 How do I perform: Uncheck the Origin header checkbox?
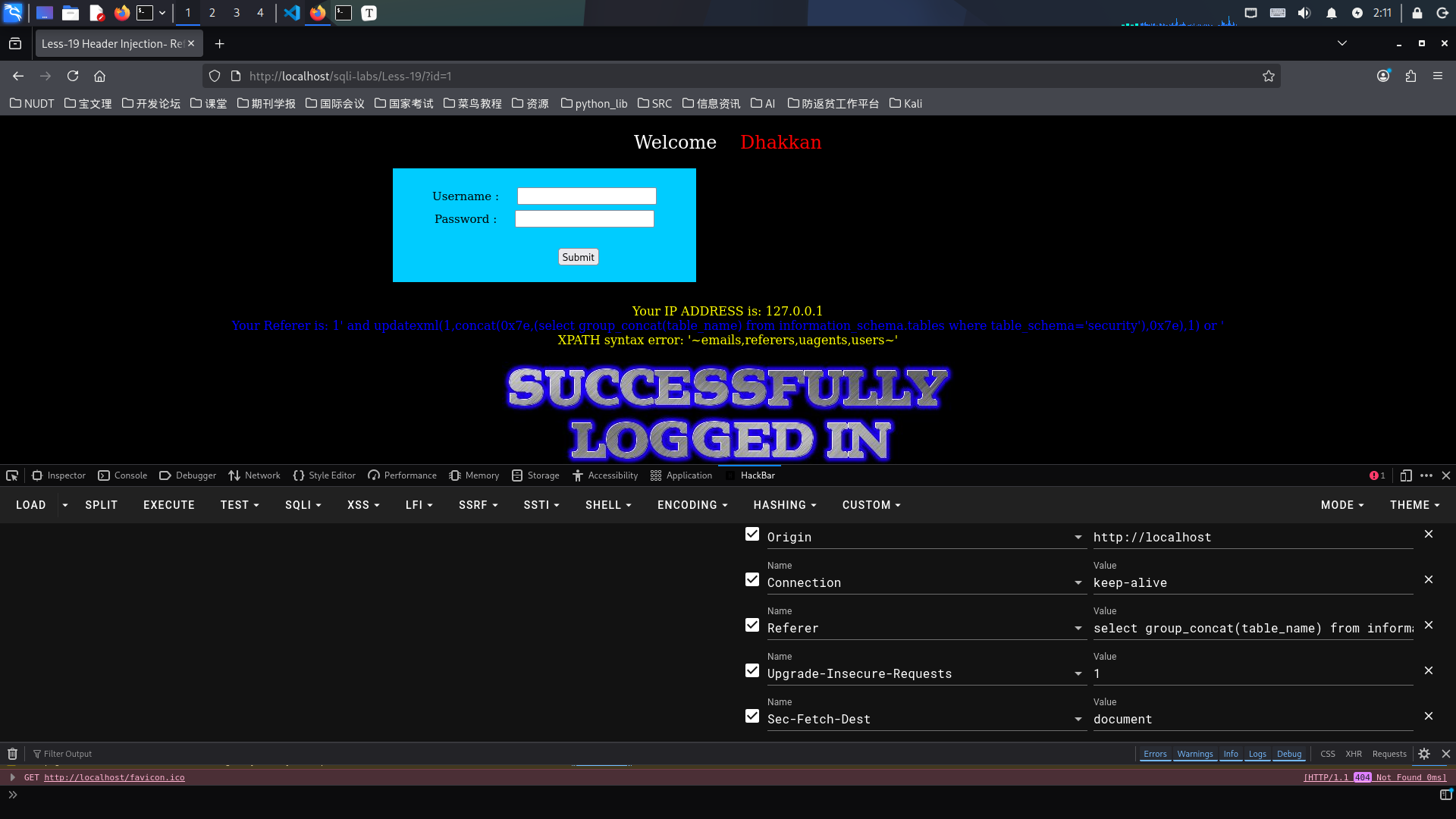pyautogui.click(x=752, y=534)
